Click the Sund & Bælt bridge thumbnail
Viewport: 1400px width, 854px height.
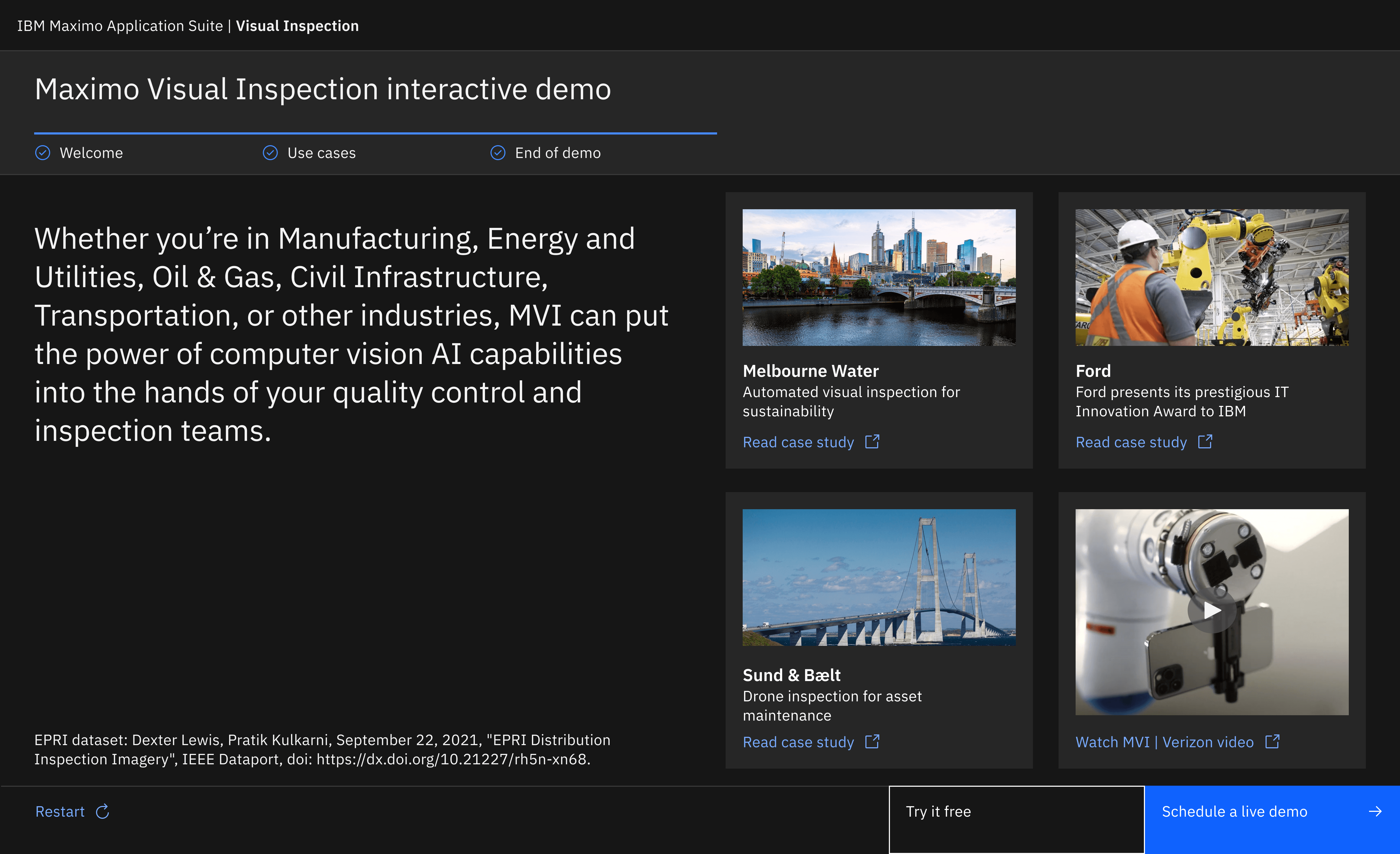tap(879, 577)
